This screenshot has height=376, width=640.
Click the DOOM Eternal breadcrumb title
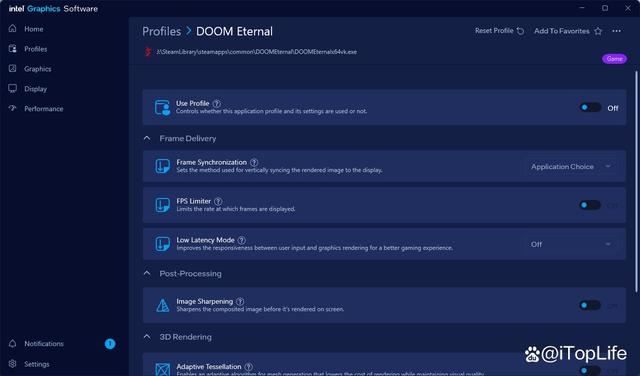pyautogui.click(x=234, y=31)
